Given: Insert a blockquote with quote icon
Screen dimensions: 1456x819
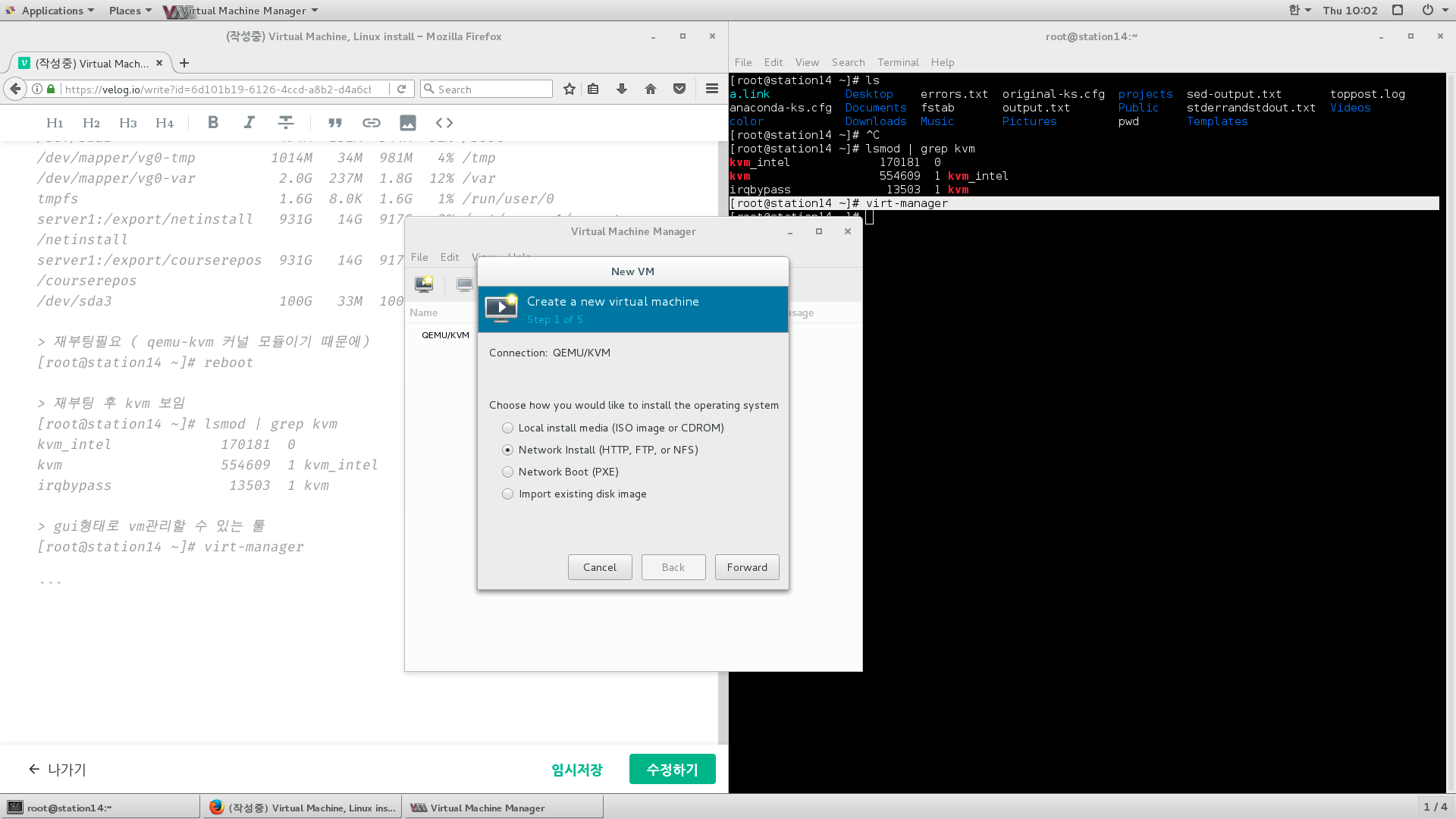Looking at the screenshot, I should click(334, 123).
